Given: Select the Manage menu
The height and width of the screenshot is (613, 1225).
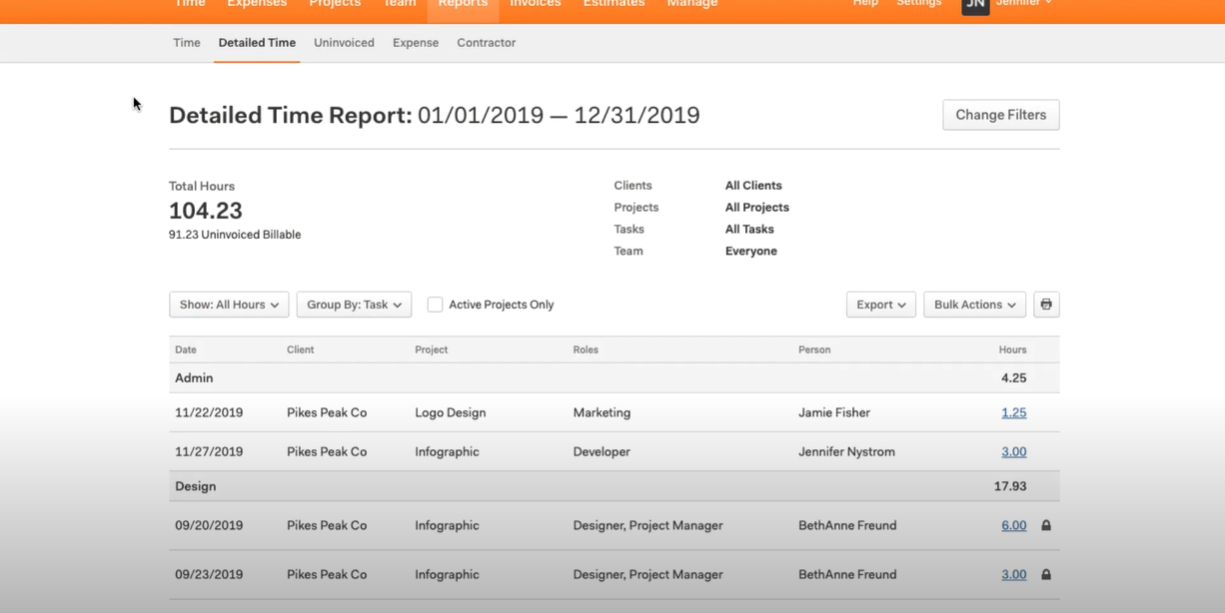Looking at the screenshot, I should click(x=692, y=4).
